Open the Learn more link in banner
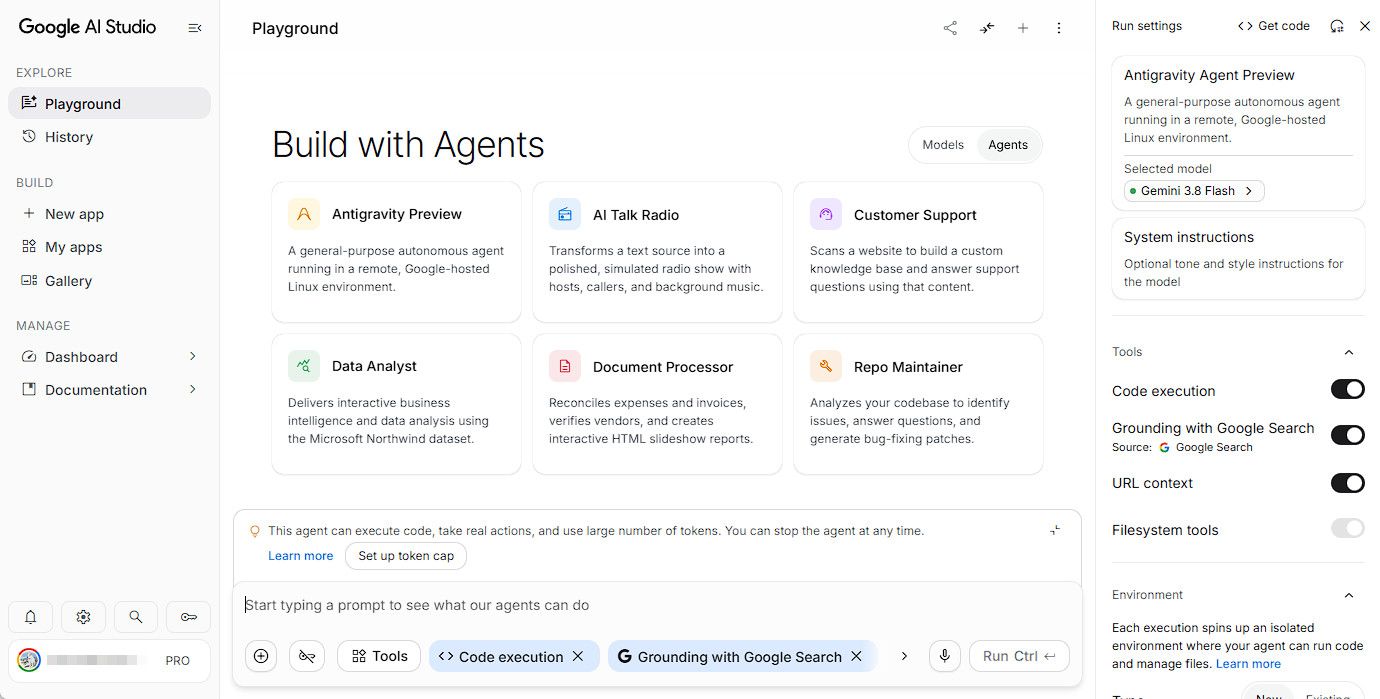Image resolution: width=1380 pixels, height=699 pixels. tap(300, 556)
